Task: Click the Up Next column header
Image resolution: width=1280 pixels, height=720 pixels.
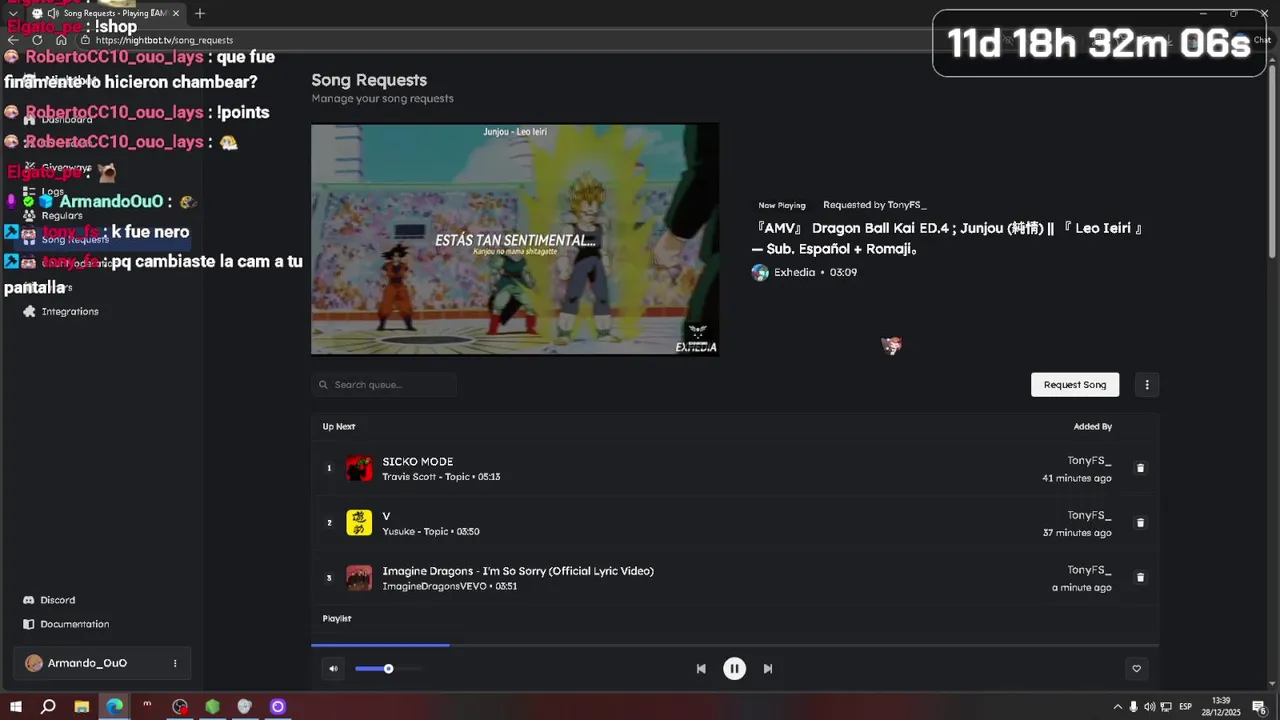Action: [x=339, y=427]
